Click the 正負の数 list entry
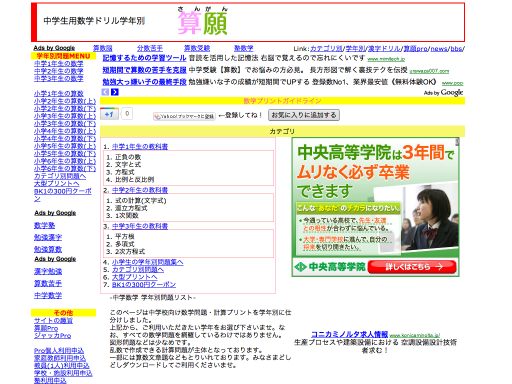 click(128, 157)
